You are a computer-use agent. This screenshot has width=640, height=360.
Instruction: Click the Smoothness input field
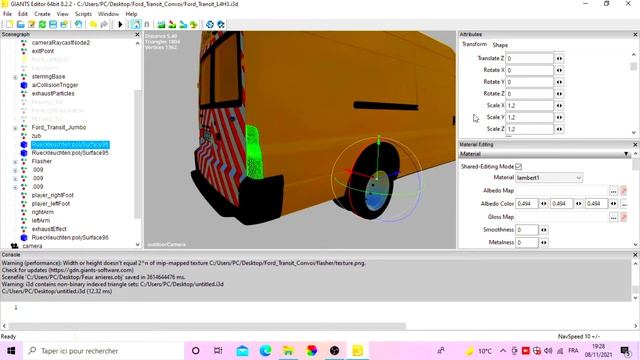click(x=527, y=230)
